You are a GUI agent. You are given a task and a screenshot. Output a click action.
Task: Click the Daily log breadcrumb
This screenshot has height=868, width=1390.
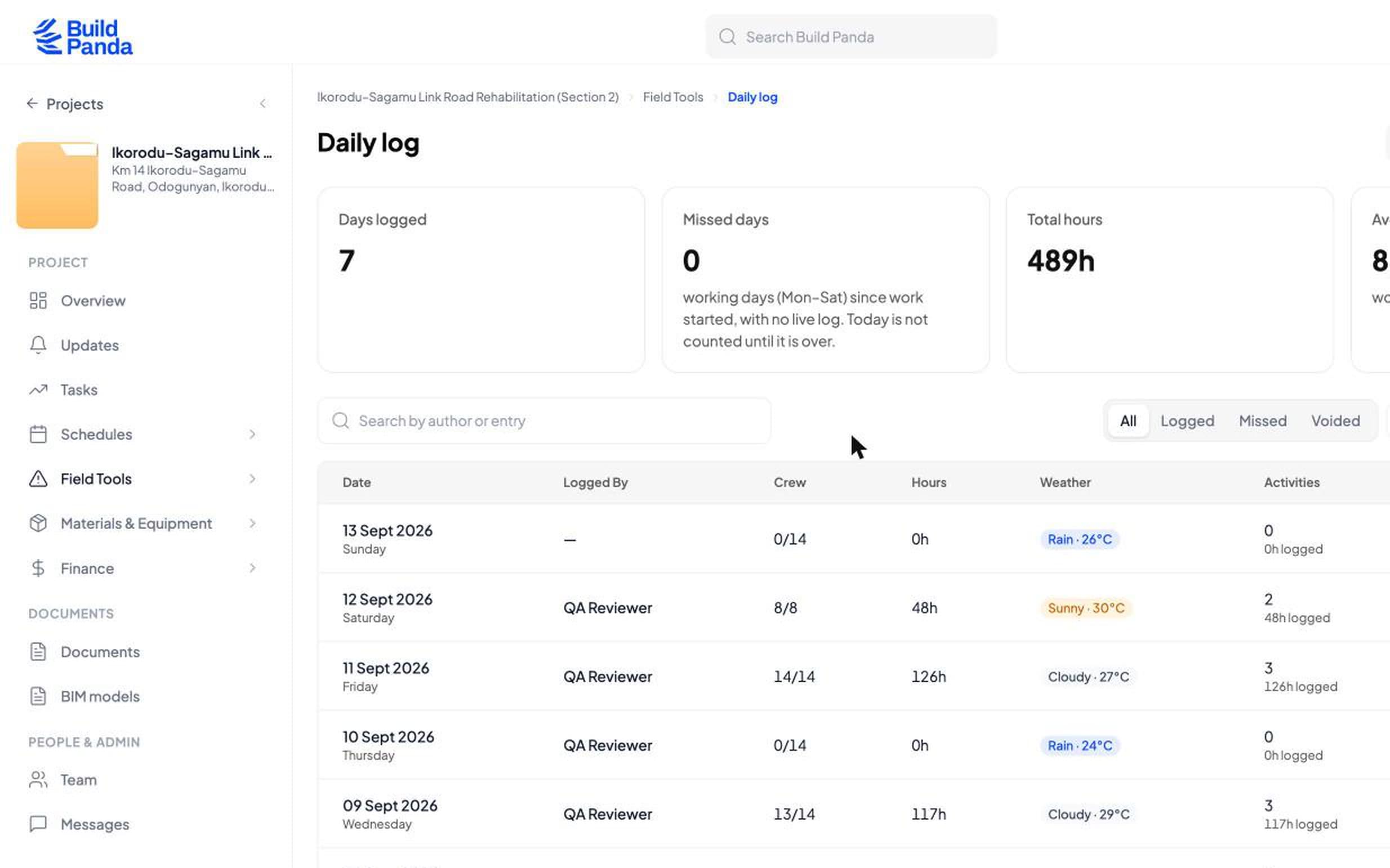[x=752, y=97]
